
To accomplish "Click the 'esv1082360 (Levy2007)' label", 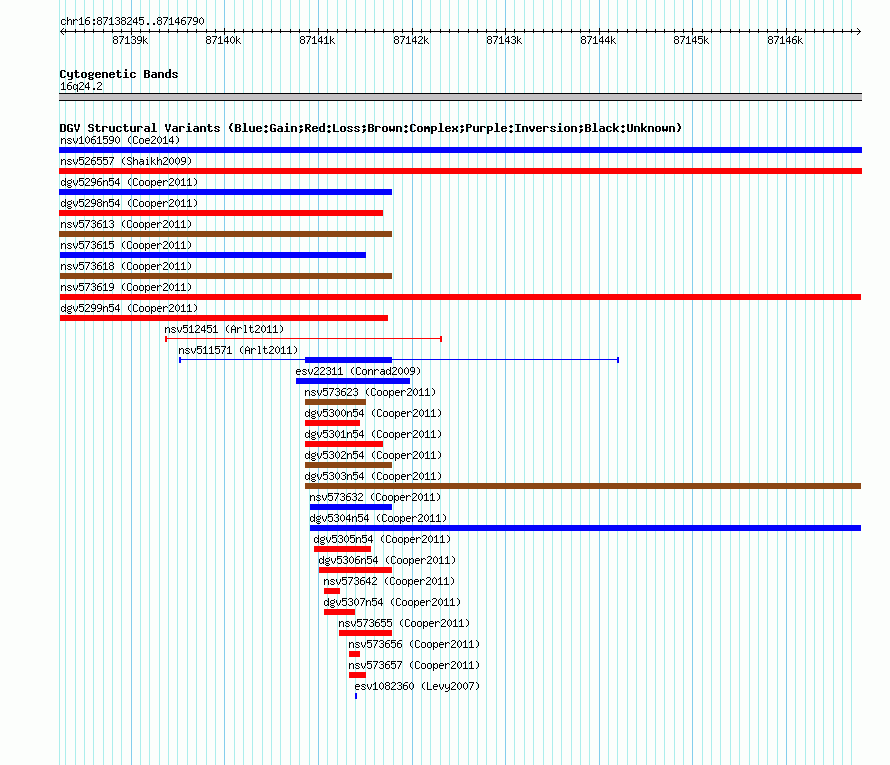I will click(x=417, y=687).
